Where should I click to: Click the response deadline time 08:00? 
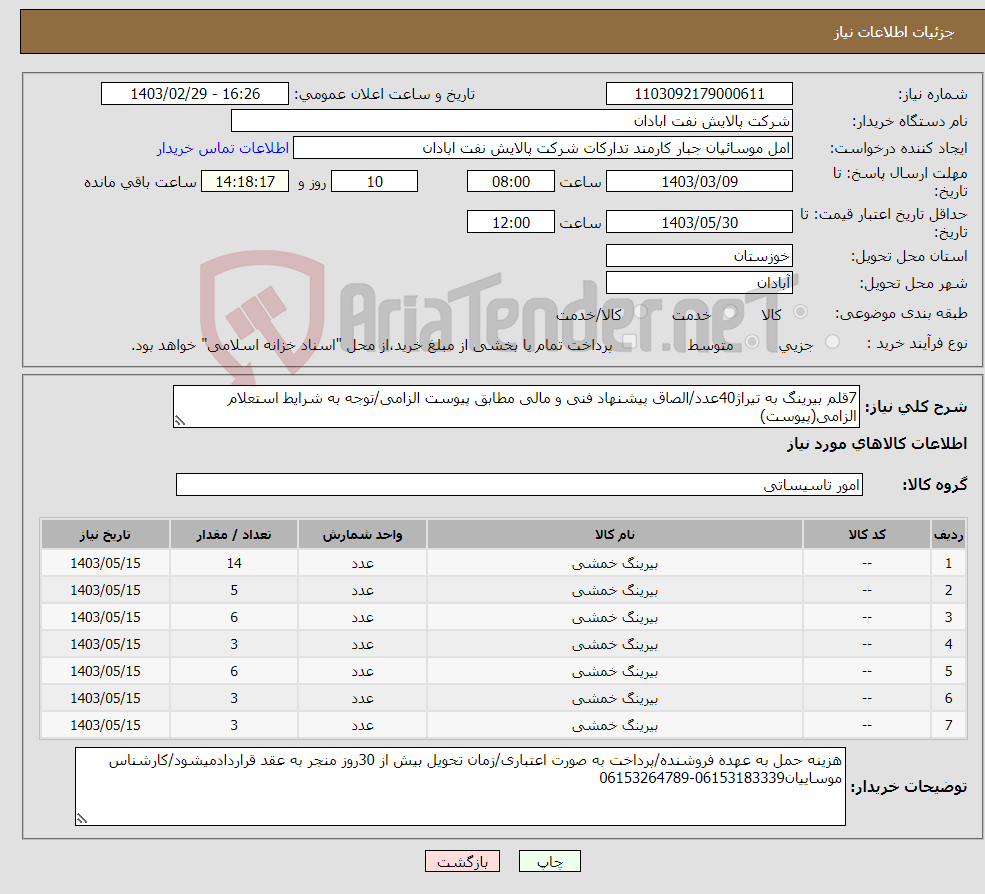(x=511, y=182)
